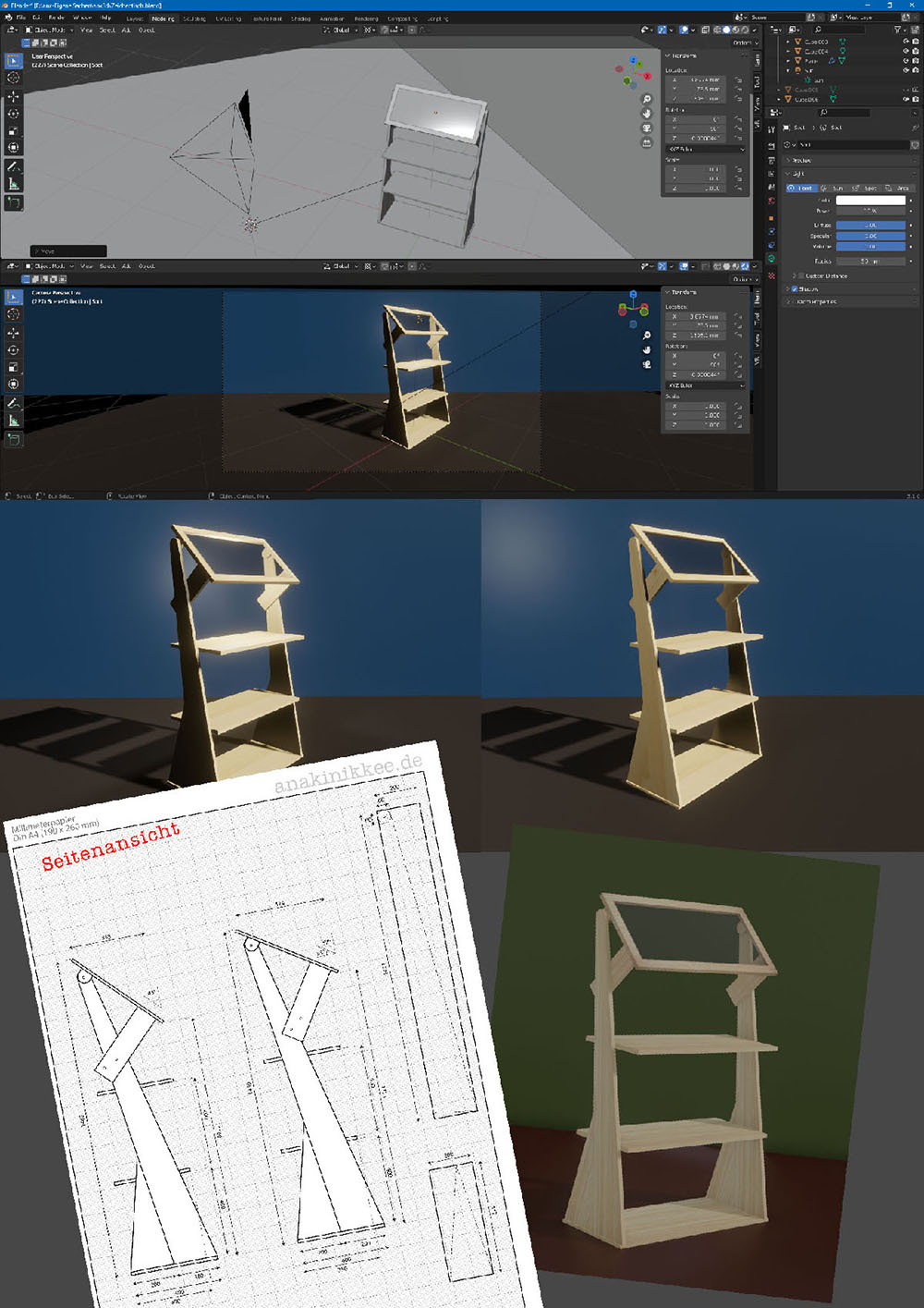Viewport: 924px width, 1308px height.
Task: Open rotation mode XYZ Euler dropdown
Action: (x=705, y=149)
